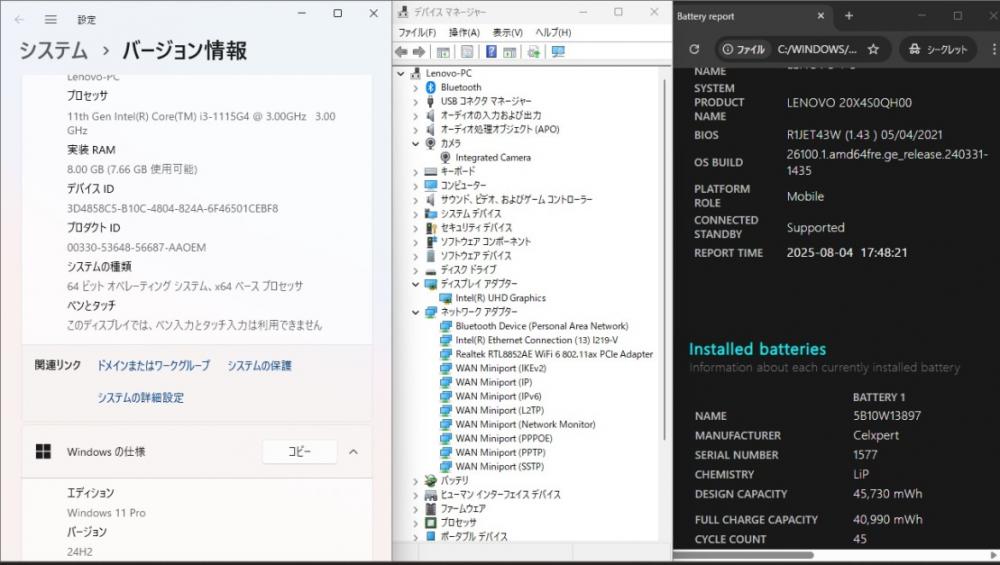1000x565 pixels.
Task: Click the show/hide action pane toolbar icon
Action: click(510, 52)
